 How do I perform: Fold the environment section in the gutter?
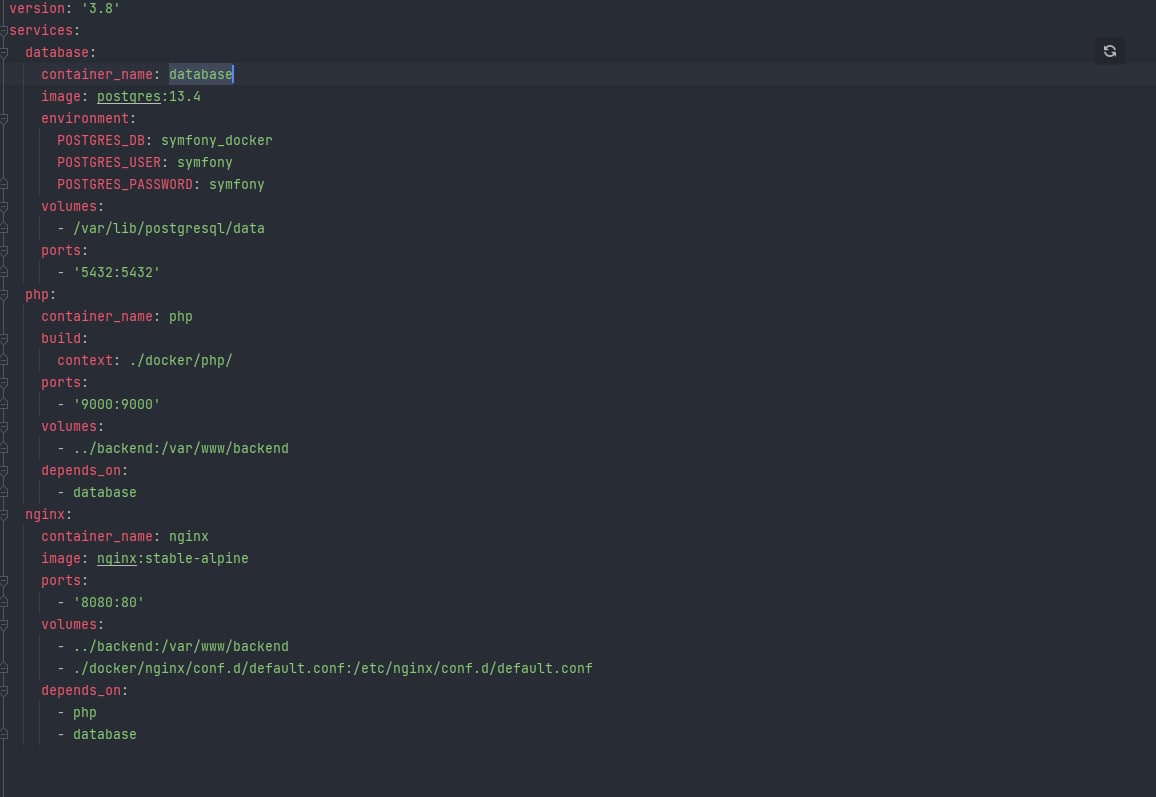4,119
